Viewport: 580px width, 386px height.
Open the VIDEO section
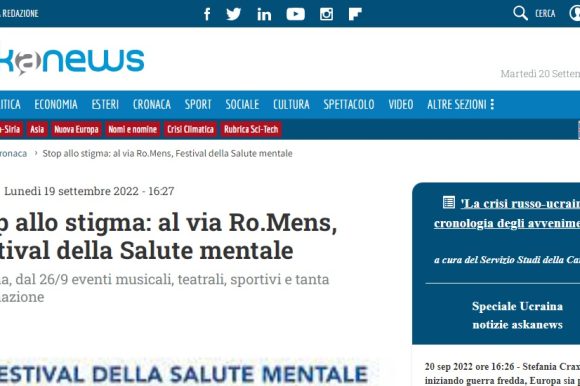pyautogui.click(x=401, y=105)
